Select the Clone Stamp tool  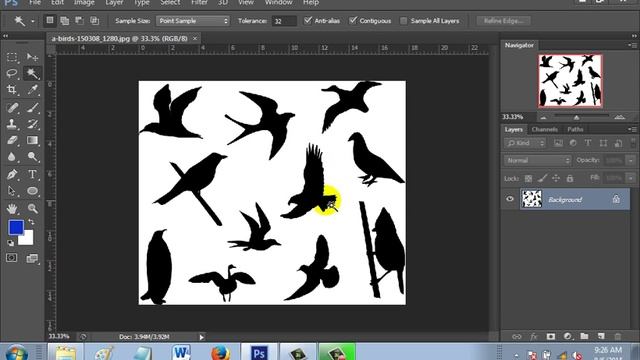[x=12, y=124]
